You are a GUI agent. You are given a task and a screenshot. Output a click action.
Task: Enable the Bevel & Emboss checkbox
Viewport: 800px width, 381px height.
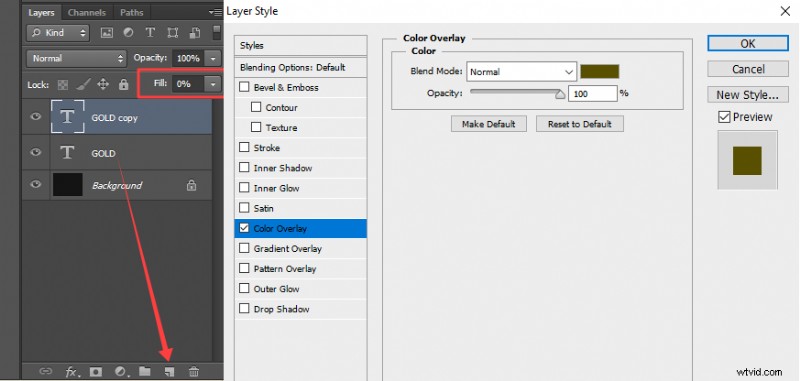click(x=244, y=87)
